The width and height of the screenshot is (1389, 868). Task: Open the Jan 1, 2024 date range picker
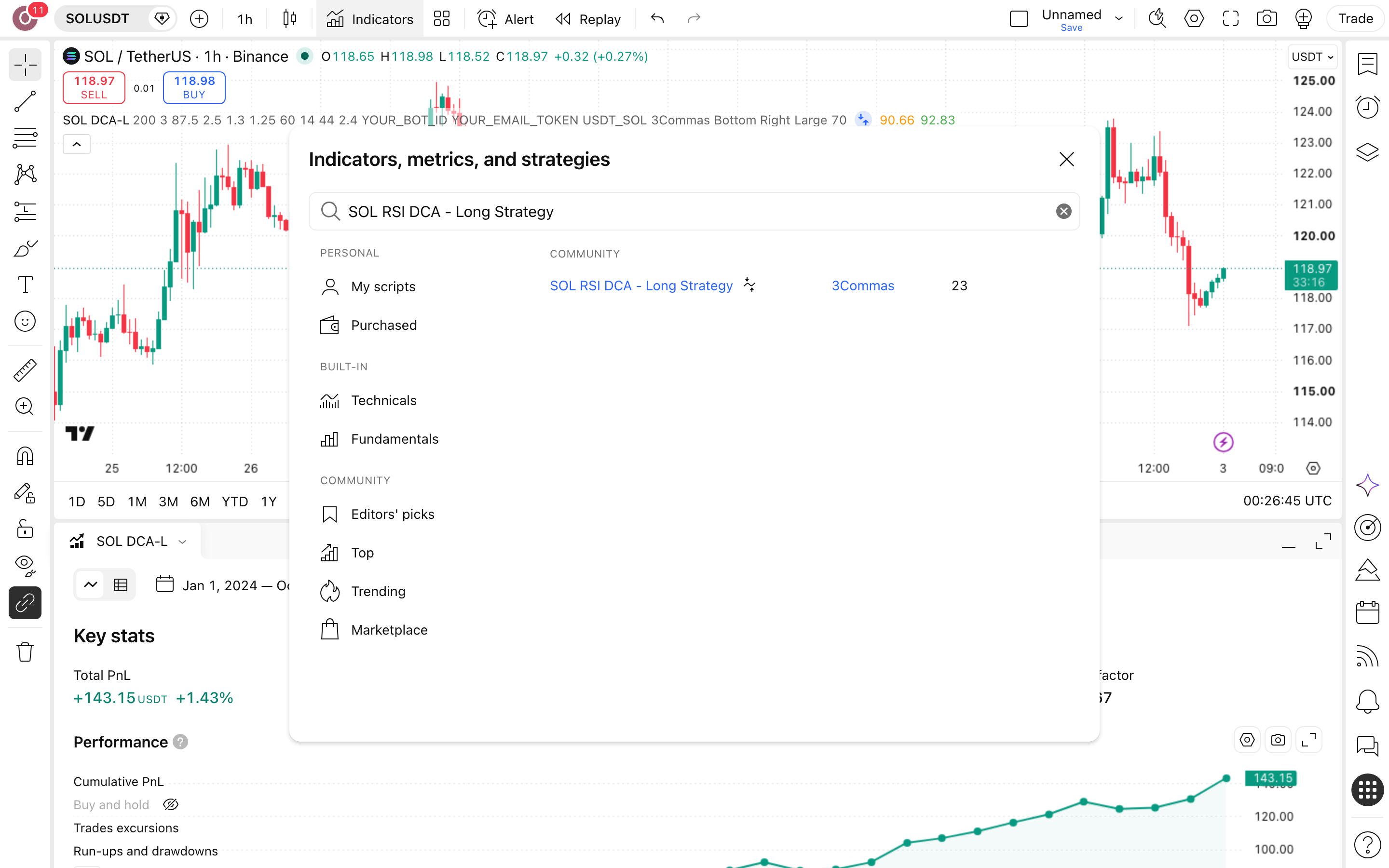[223, 585]
